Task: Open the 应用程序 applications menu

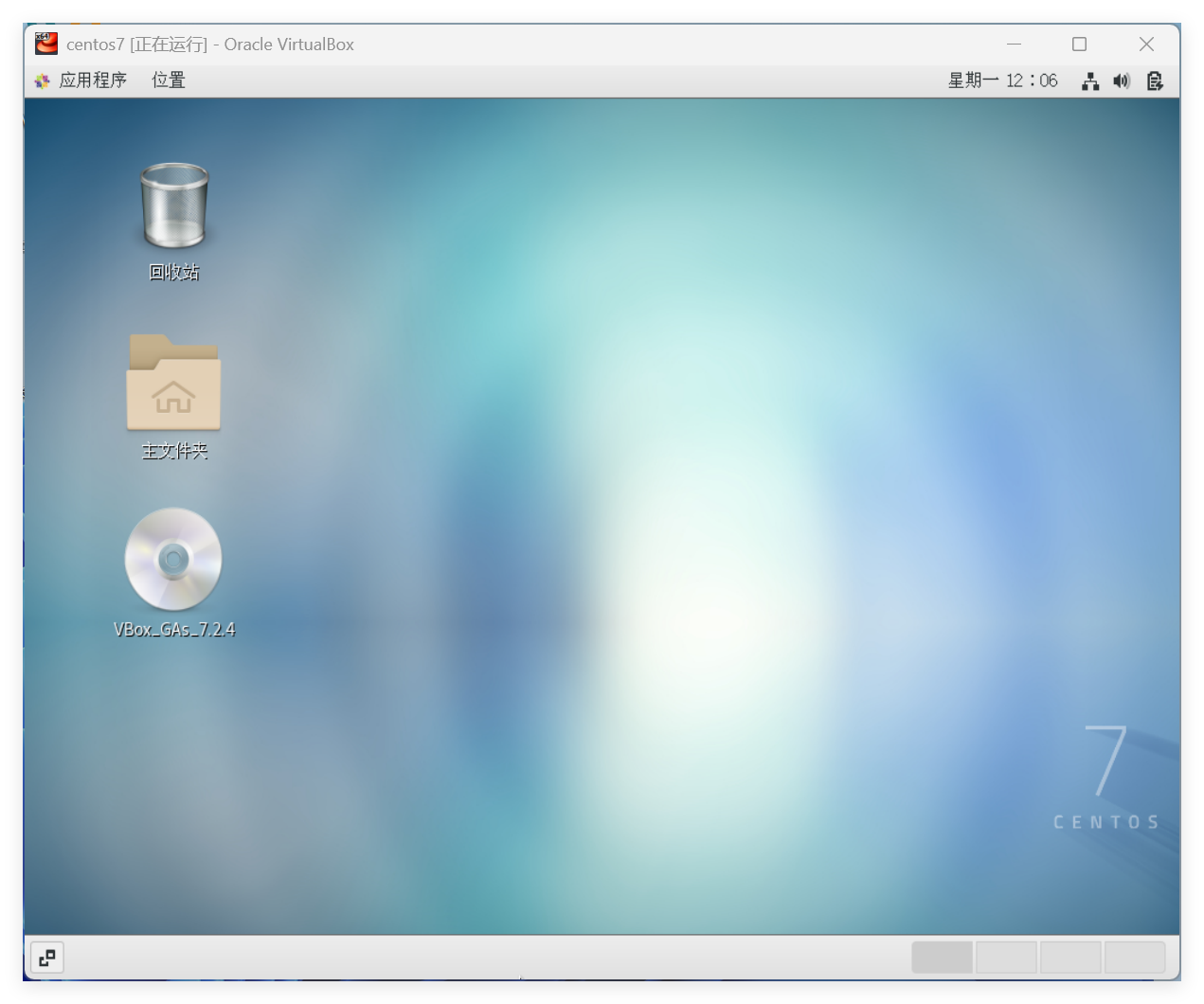Action: 93,81
